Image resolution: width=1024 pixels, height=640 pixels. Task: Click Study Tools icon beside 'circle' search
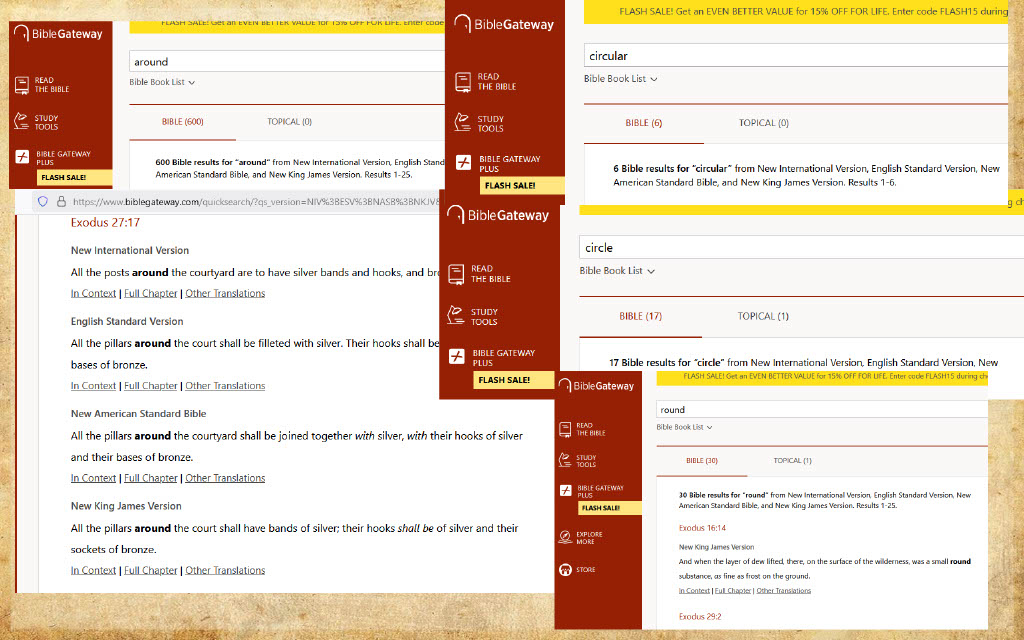[x=456, y=317]
